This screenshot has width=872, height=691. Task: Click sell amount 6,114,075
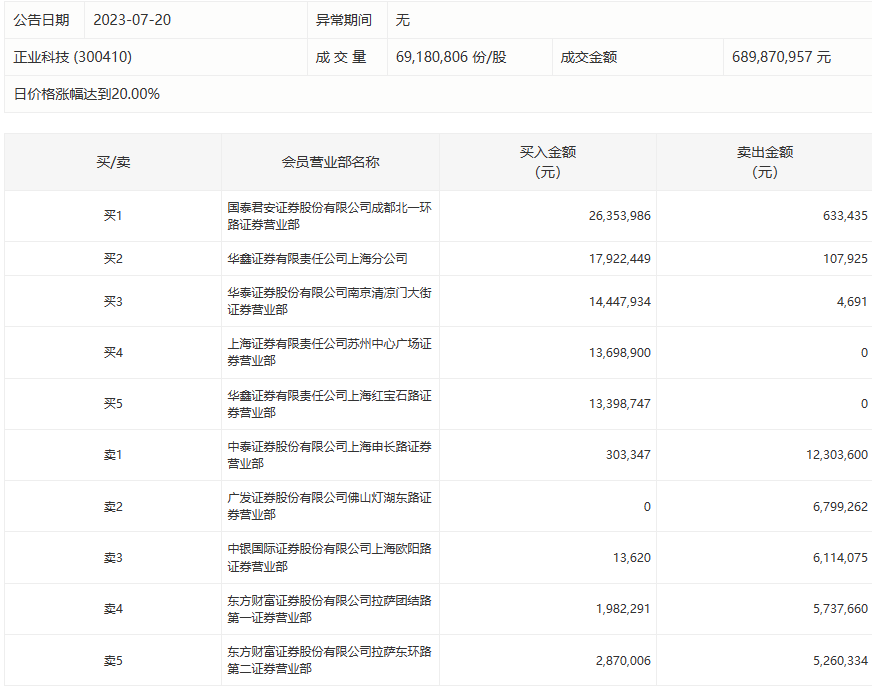click(840, 558)
